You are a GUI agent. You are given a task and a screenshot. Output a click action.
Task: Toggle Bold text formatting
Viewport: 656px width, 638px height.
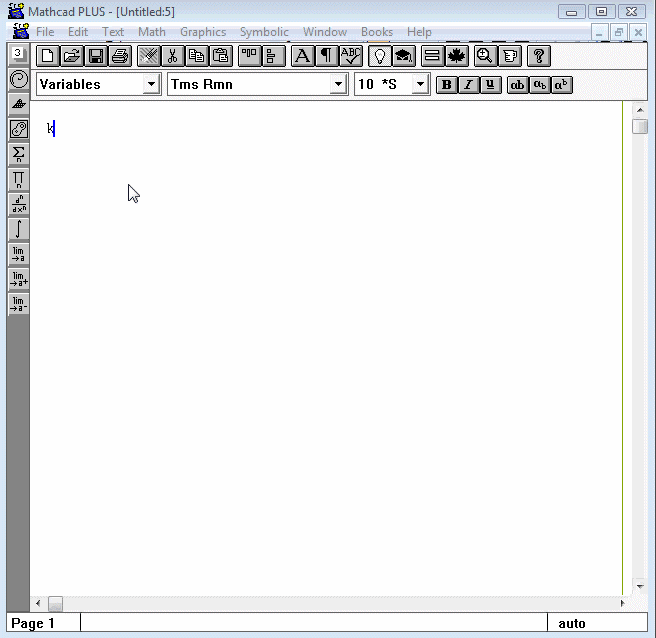pyautogui.click(x=446, y=85)
